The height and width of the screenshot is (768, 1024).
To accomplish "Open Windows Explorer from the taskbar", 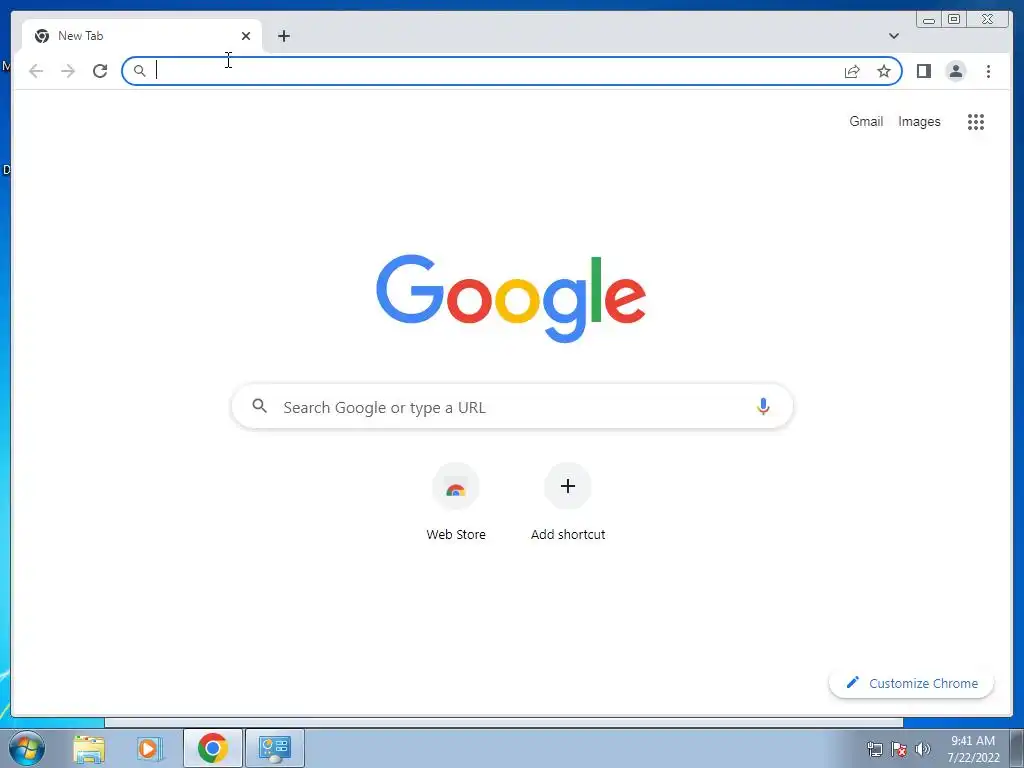I will pyautogui.click(x=89, y=748).
